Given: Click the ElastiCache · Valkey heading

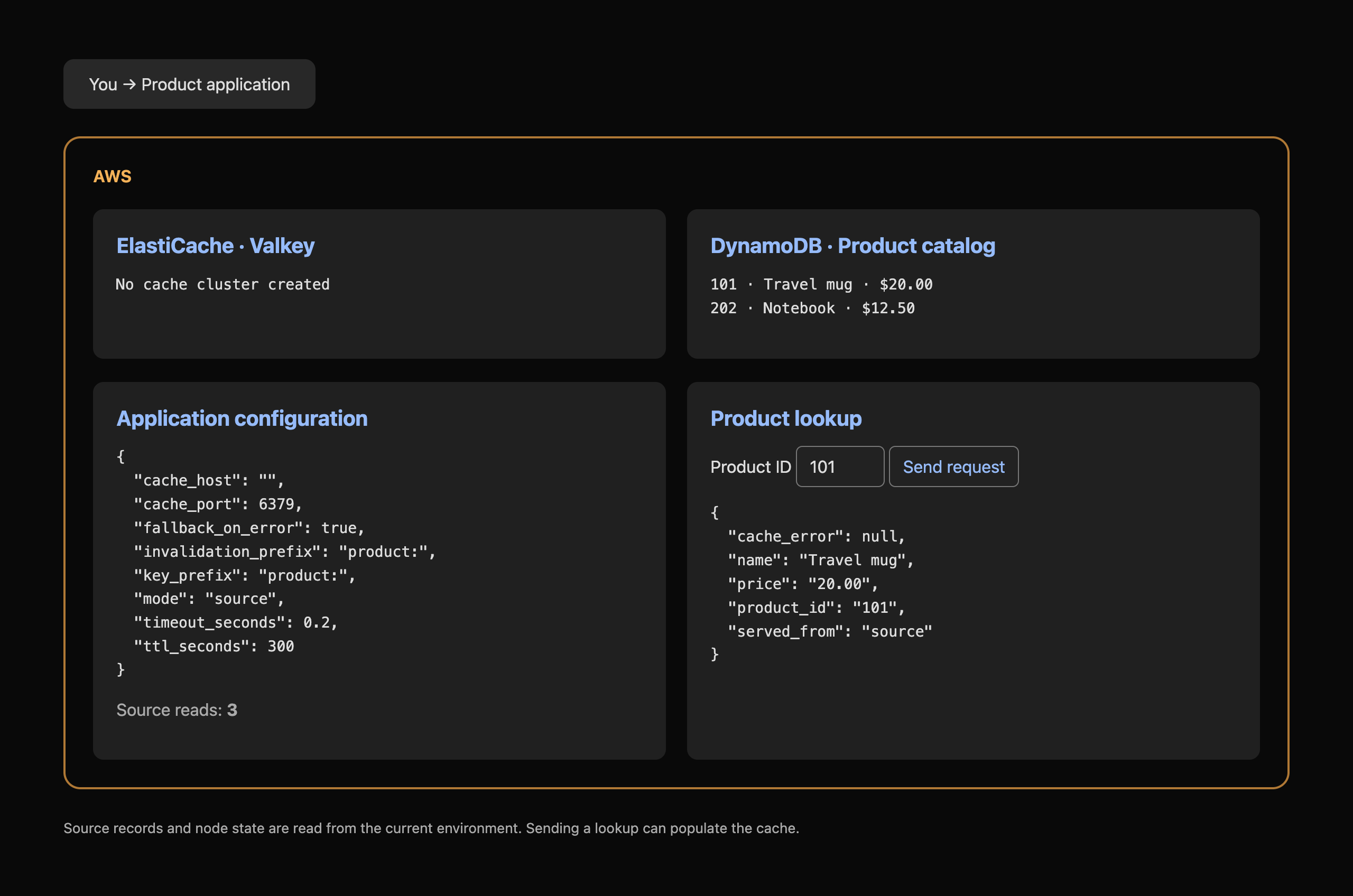Looking at the screenshot, I should tap(216, 246).
